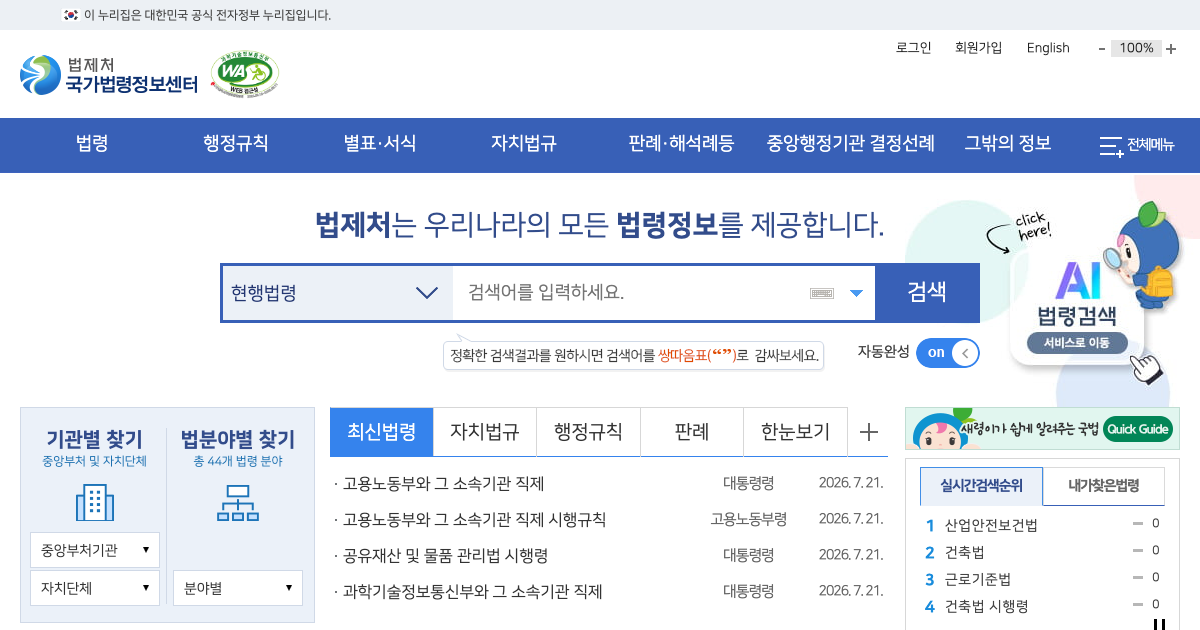Screen dimensions: 1200x630
Task: Toggle the 자동완성 on switch
Action: (947, 353)
